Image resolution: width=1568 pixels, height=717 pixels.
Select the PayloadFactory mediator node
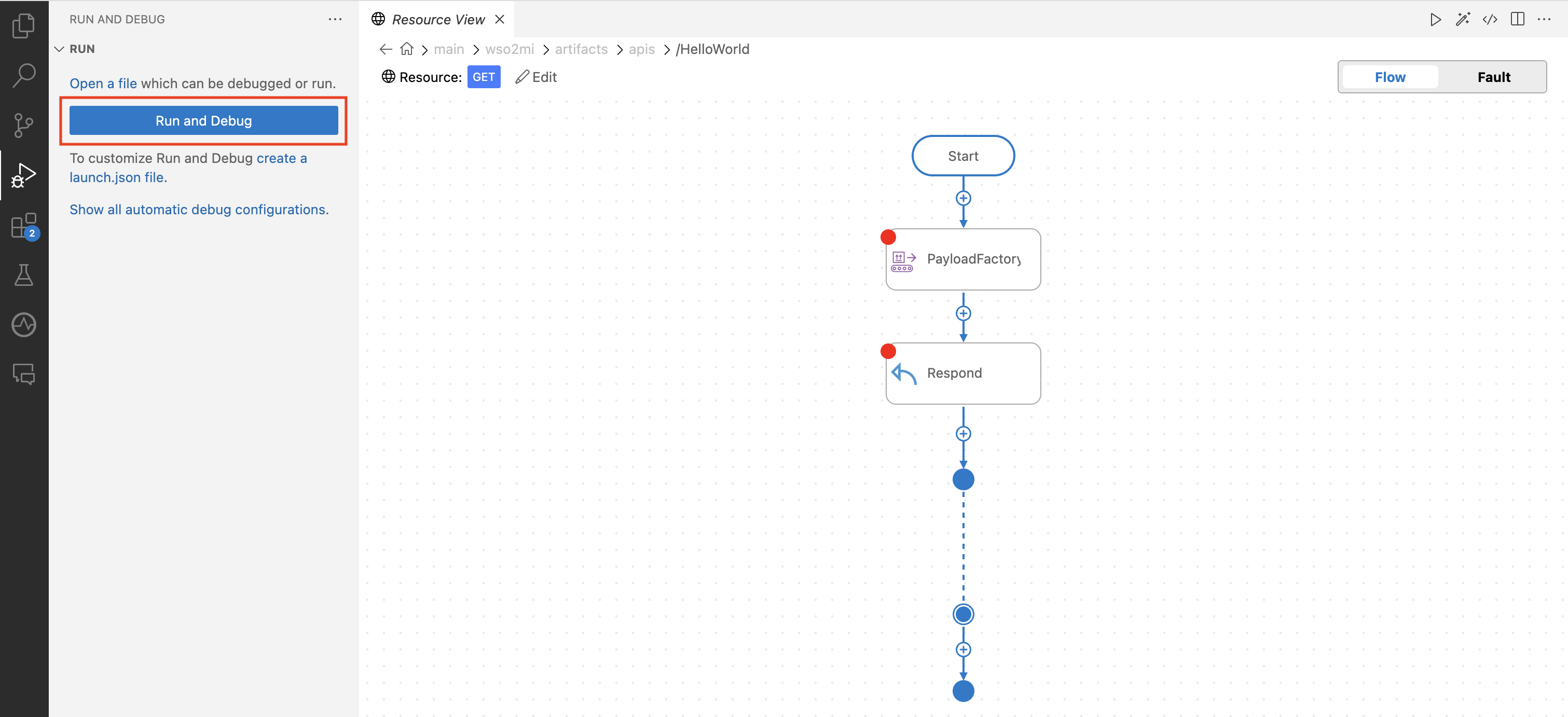tap(963, 259)
